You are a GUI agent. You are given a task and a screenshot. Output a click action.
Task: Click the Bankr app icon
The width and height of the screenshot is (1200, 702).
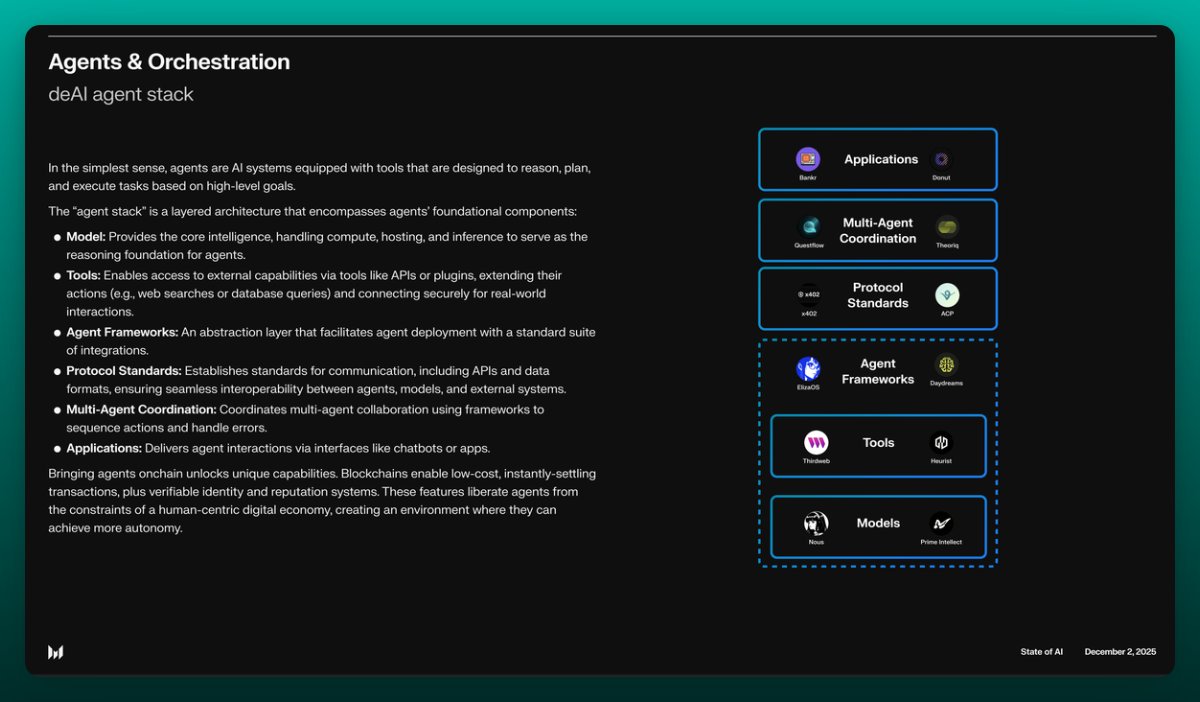(x=808, y=159)
